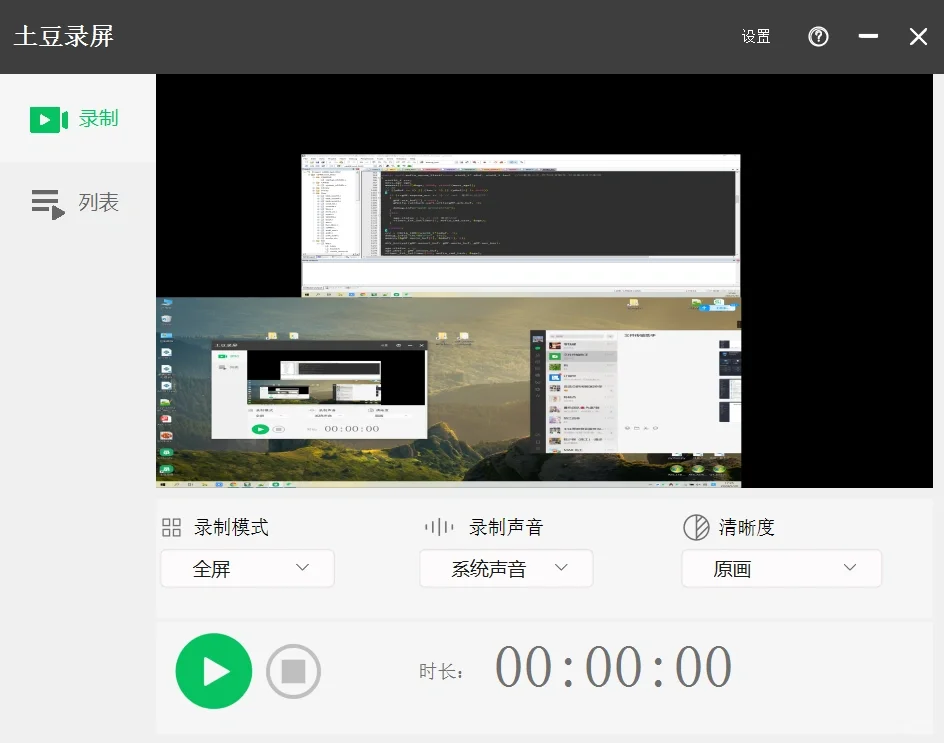
Task: Expand the 系统声音 audio source dropdown
Action: coord(506,568)
